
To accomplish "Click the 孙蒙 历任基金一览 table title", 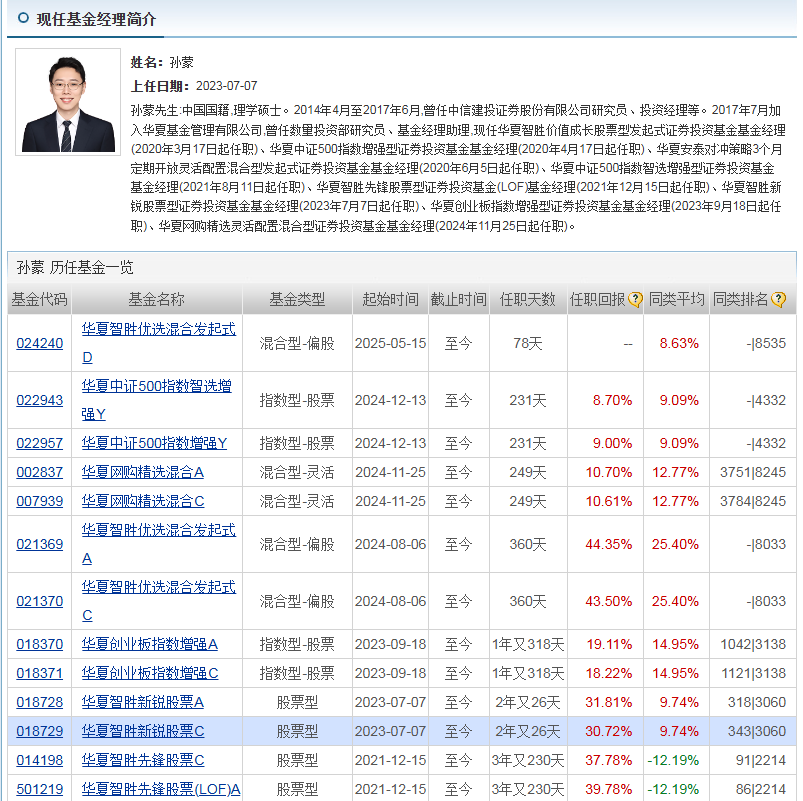I will click(x=75, y=267).
